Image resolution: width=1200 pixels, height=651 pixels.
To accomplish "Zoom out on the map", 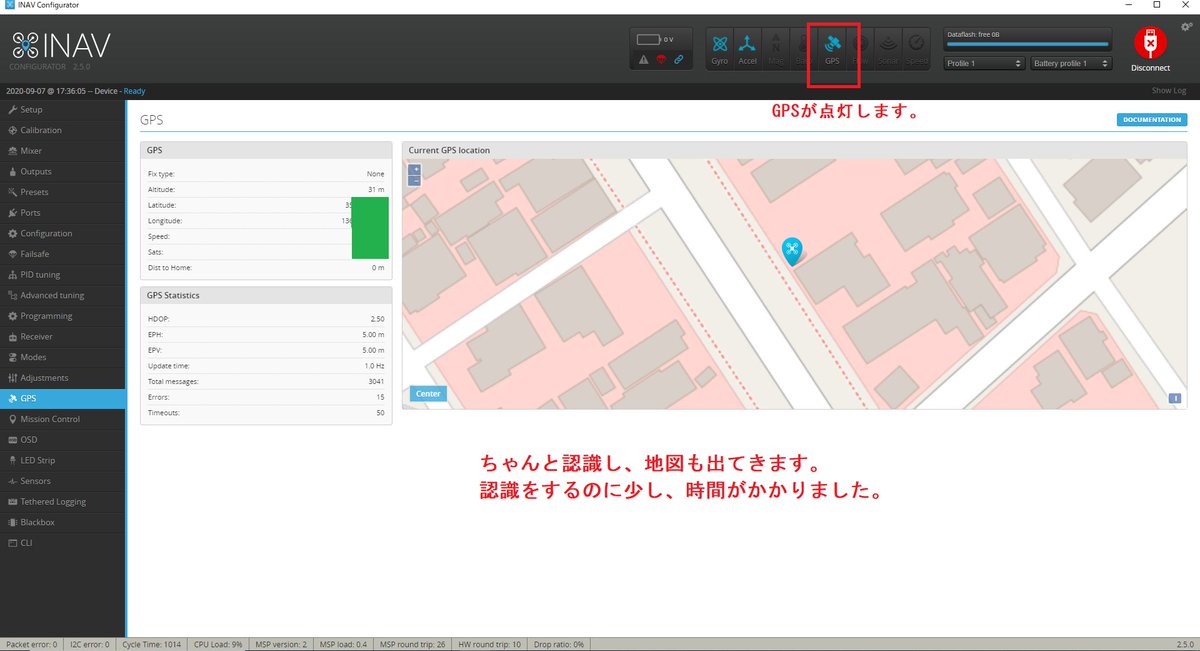I will 415,181.
